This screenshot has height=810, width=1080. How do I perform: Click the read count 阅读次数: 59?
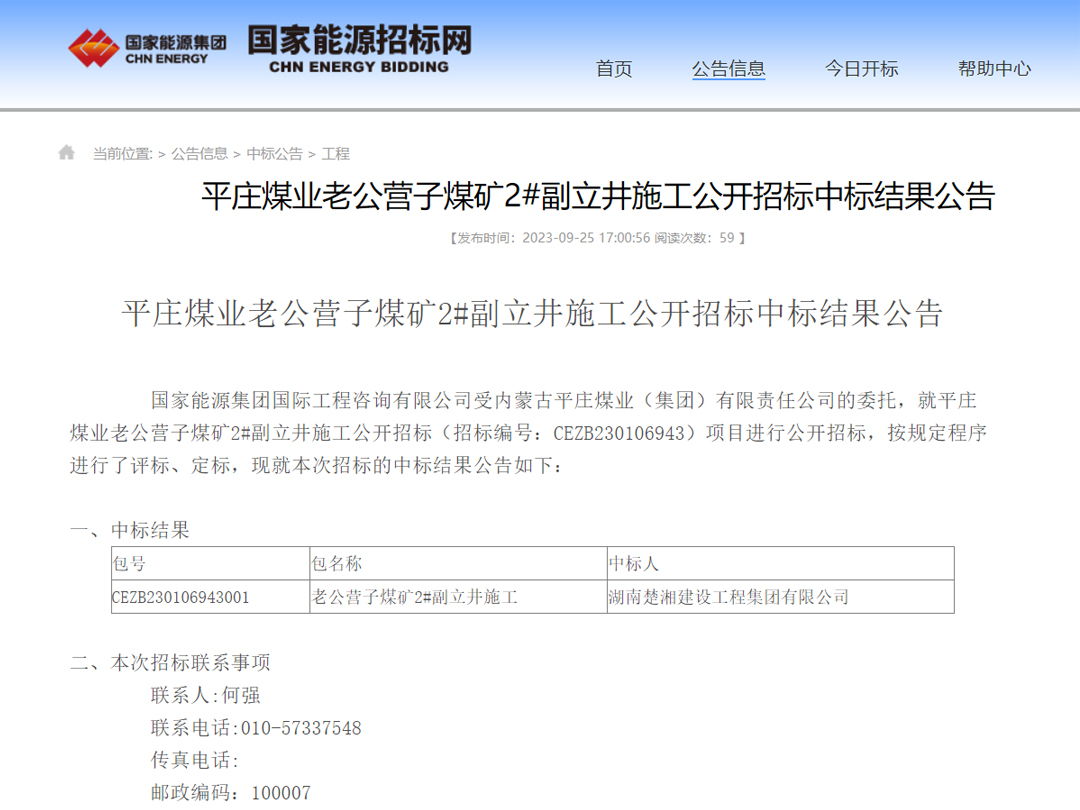(x=694, y=238)
